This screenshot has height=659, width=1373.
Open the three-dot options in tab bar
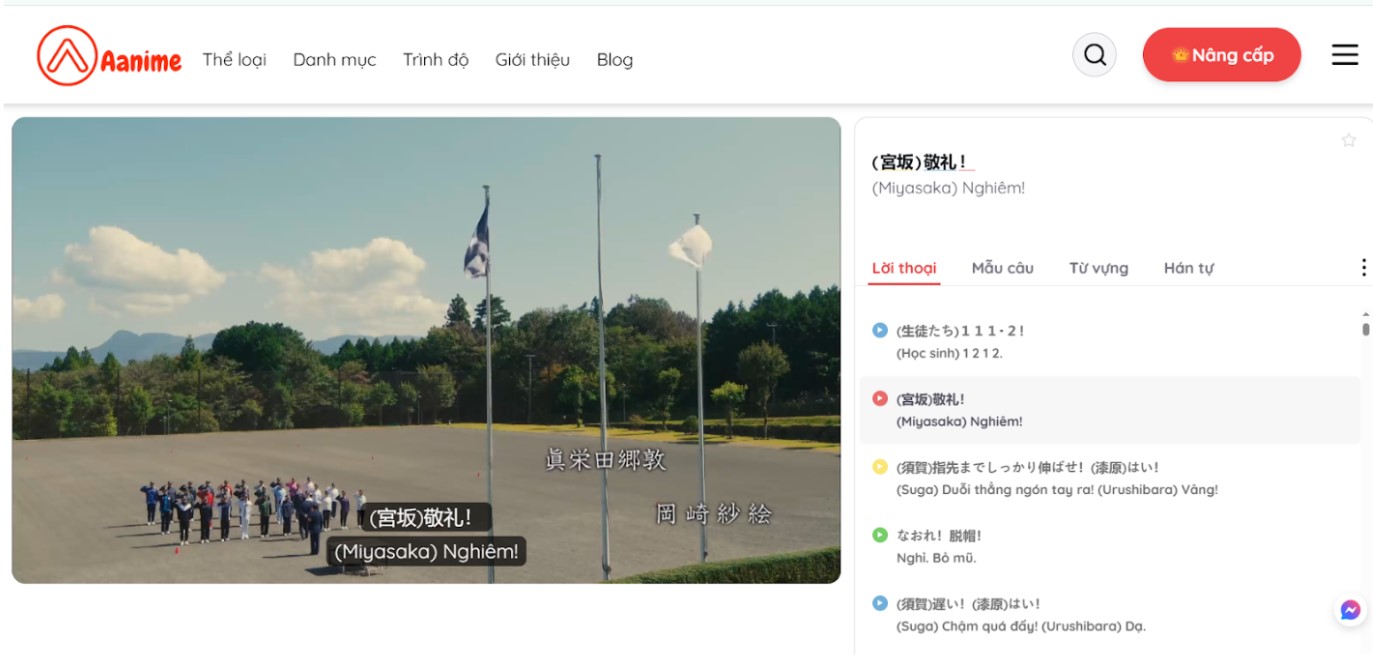pyautogui.click(x=1363, y=267)
